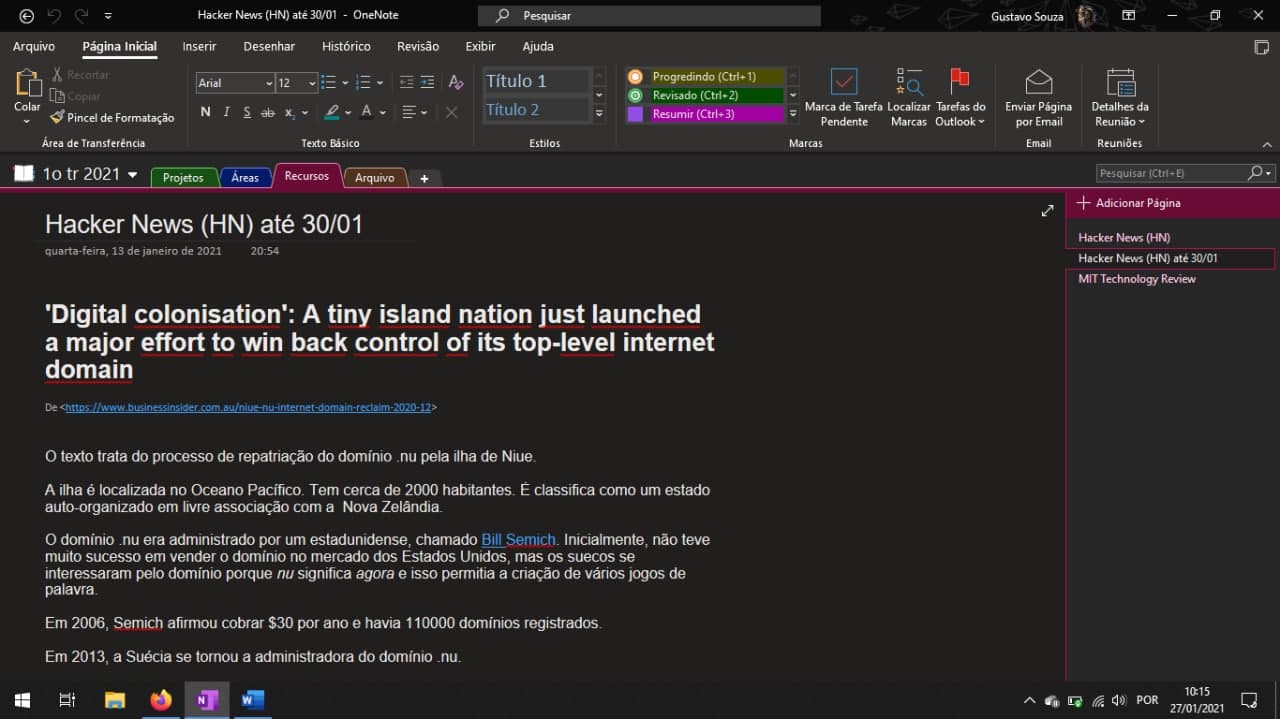Toggle bold formatting N button
This screenshot has width=1280, height=719.
(x=205, y=112)
